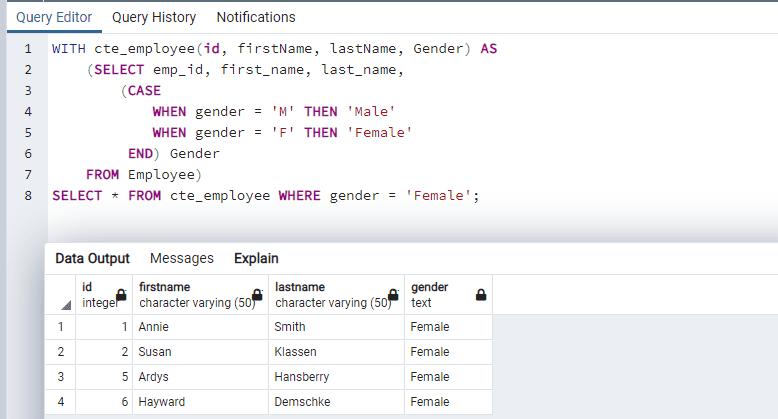Switch to the Query History tab
The height and width of the screenshot is (419, 778).
pyautogui.click(x=153, y=17)
